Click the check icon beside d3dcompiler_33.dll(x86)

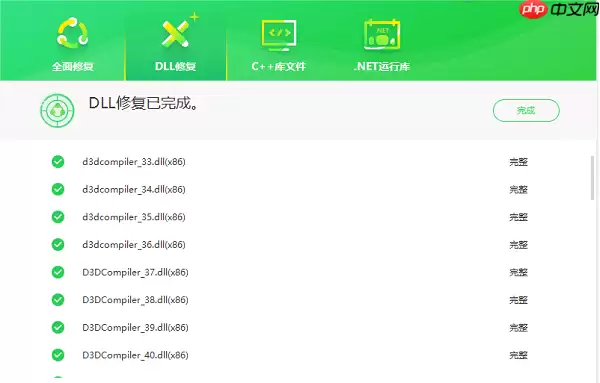click(x=58, y=161)
